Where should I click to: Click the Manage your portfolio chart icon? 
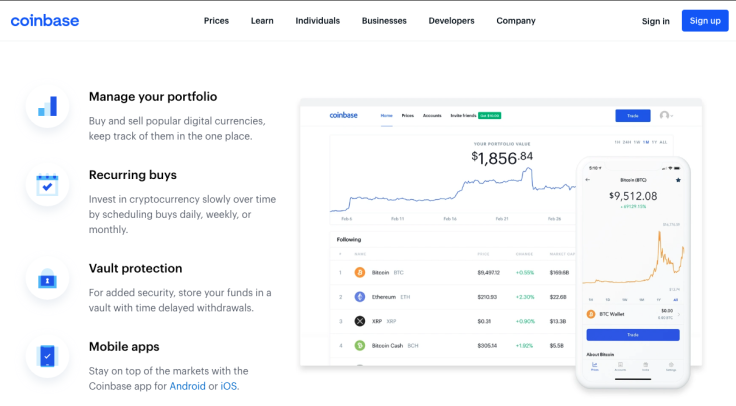[47, 106]
